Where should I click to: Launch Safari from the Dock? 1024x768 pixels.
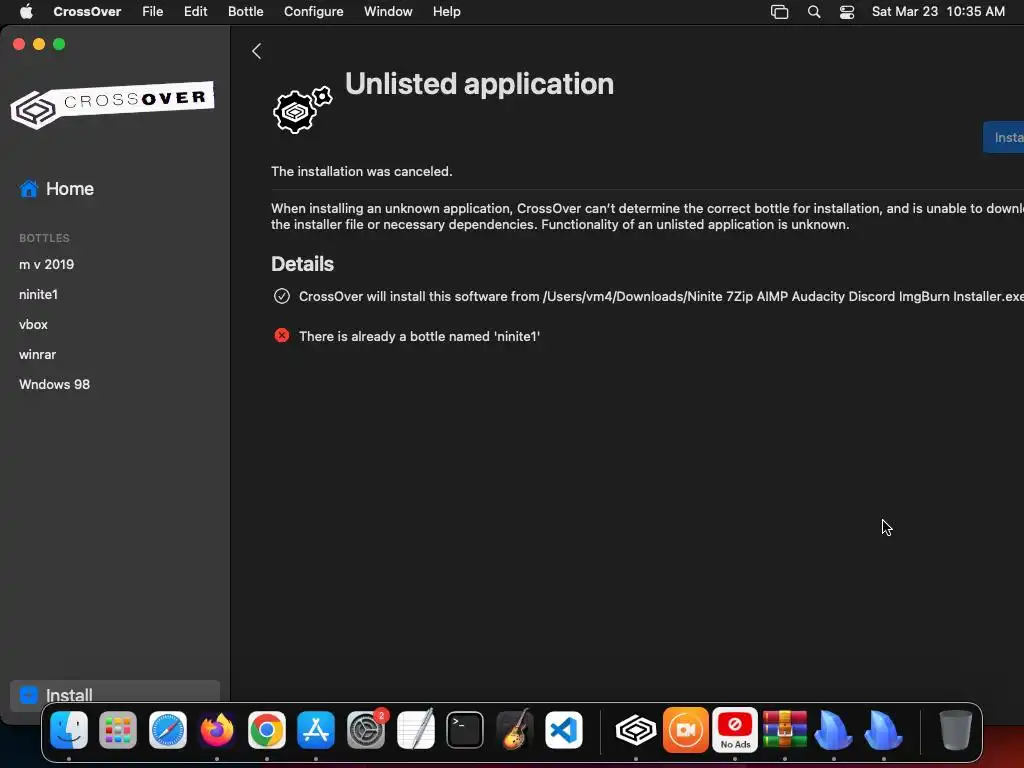[x=168, y=729]
